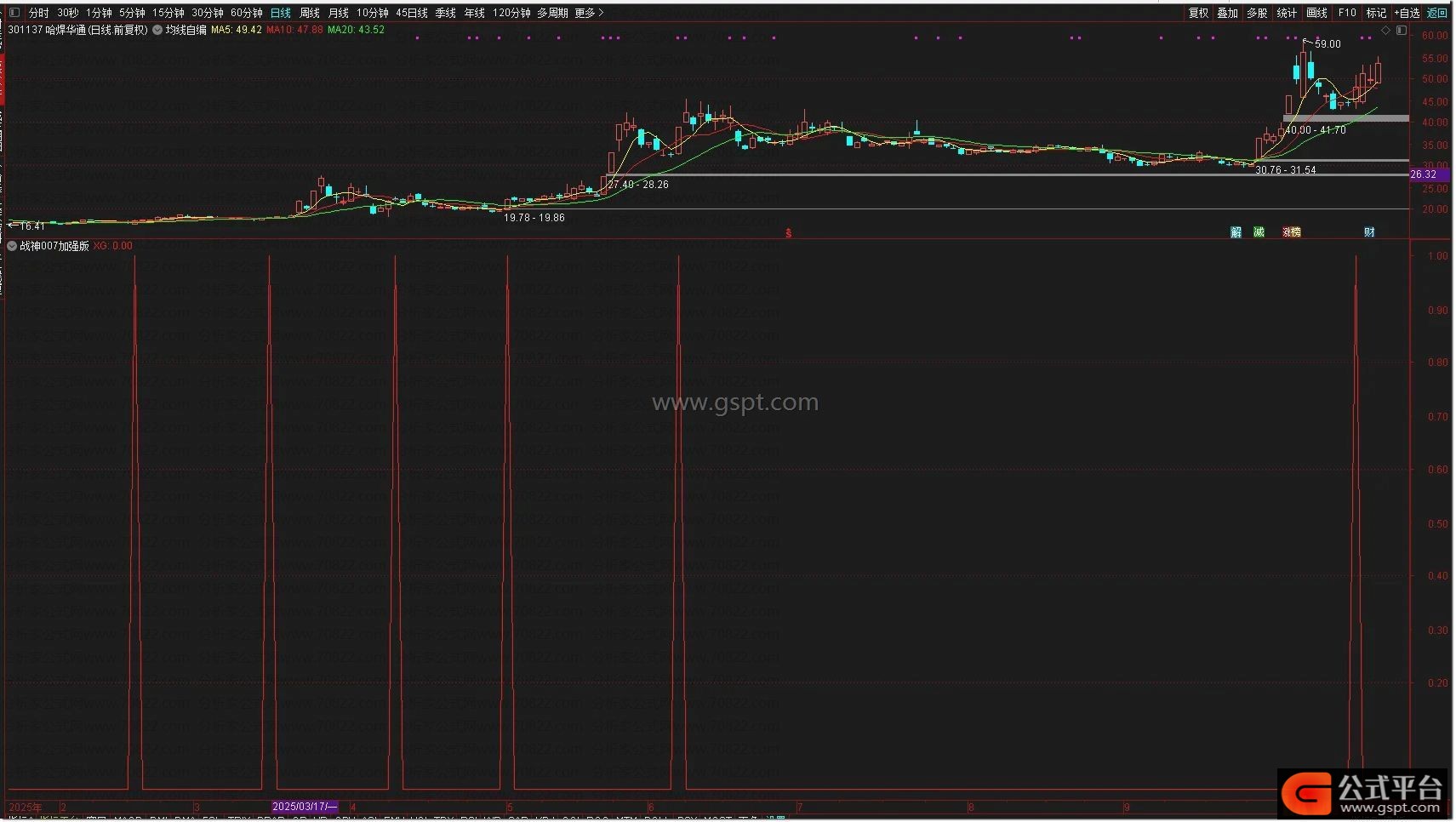Image resolution: width=1456 pixels, height=822 pixels.
Task: Click the diamond icon above price axis
Action: point(1385,31)
